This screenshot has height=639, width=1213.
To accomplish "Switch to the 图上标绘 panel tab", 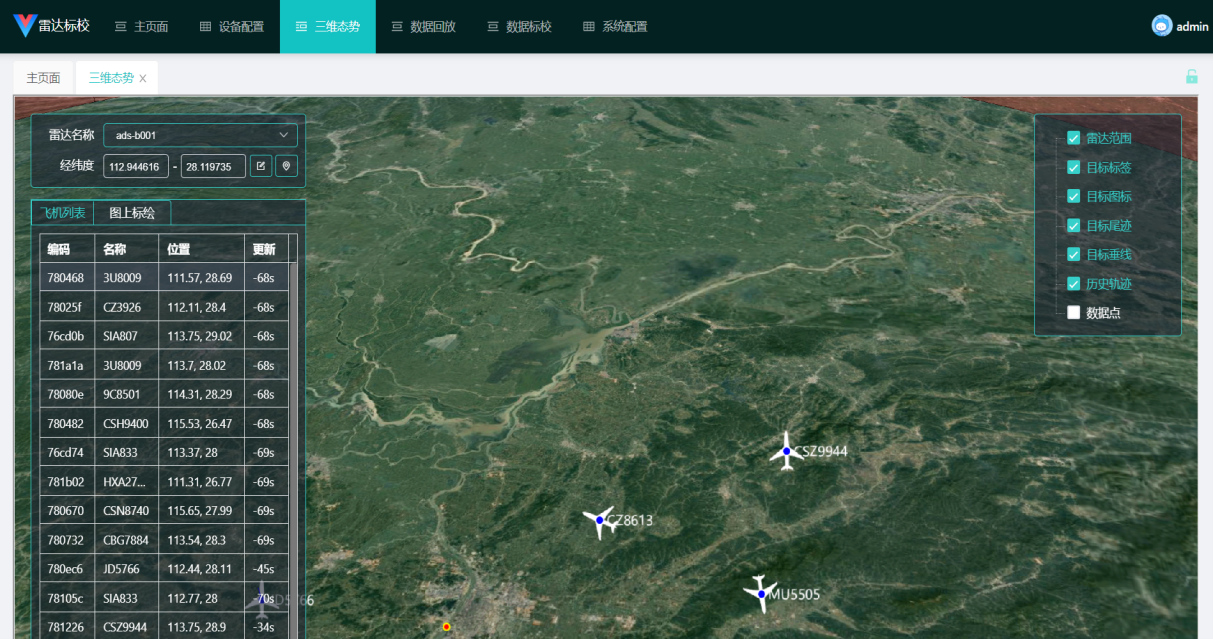I will [x=132, y=212].
